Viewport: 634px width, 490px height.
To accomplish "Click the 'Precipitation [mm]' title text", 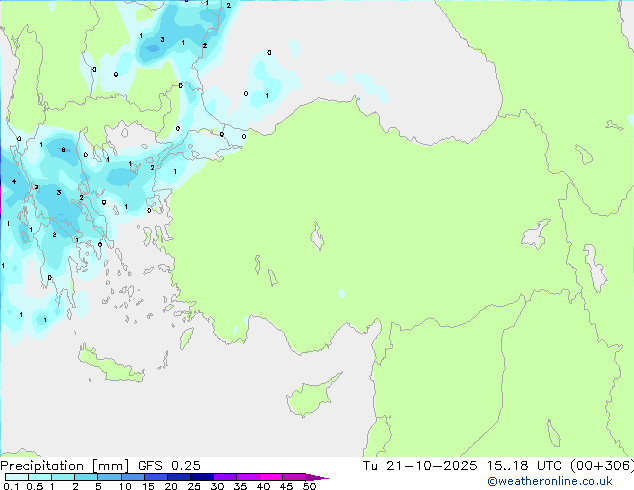I will click(x=64, y=466).
